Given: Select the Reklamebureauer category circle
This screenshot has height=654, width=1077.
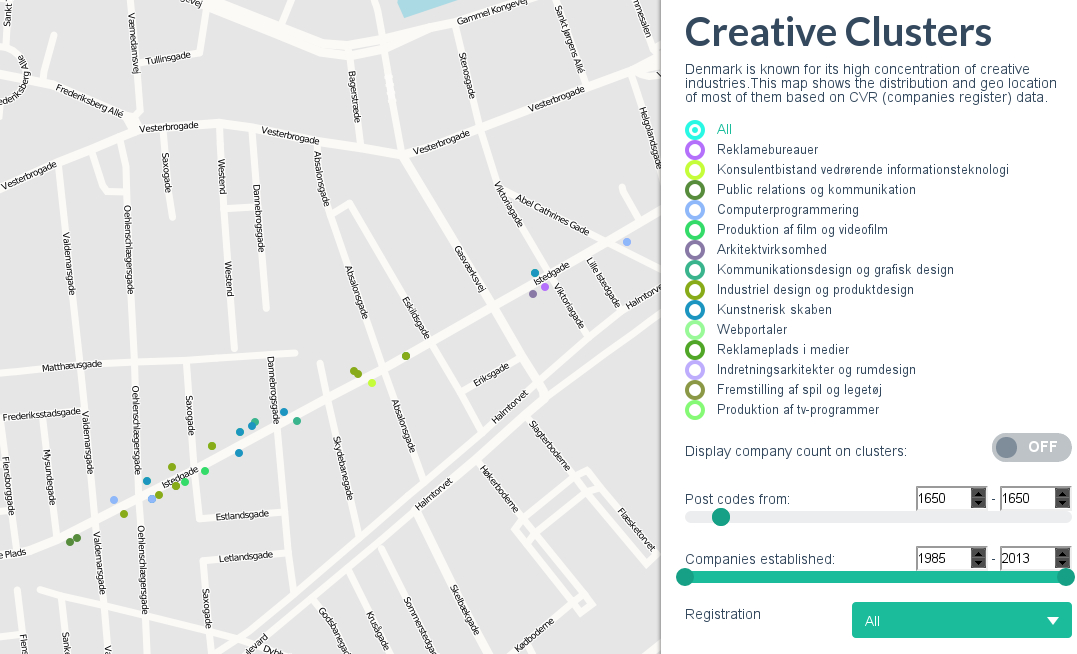Looking at the screenshot, I should tap(695, 150).
